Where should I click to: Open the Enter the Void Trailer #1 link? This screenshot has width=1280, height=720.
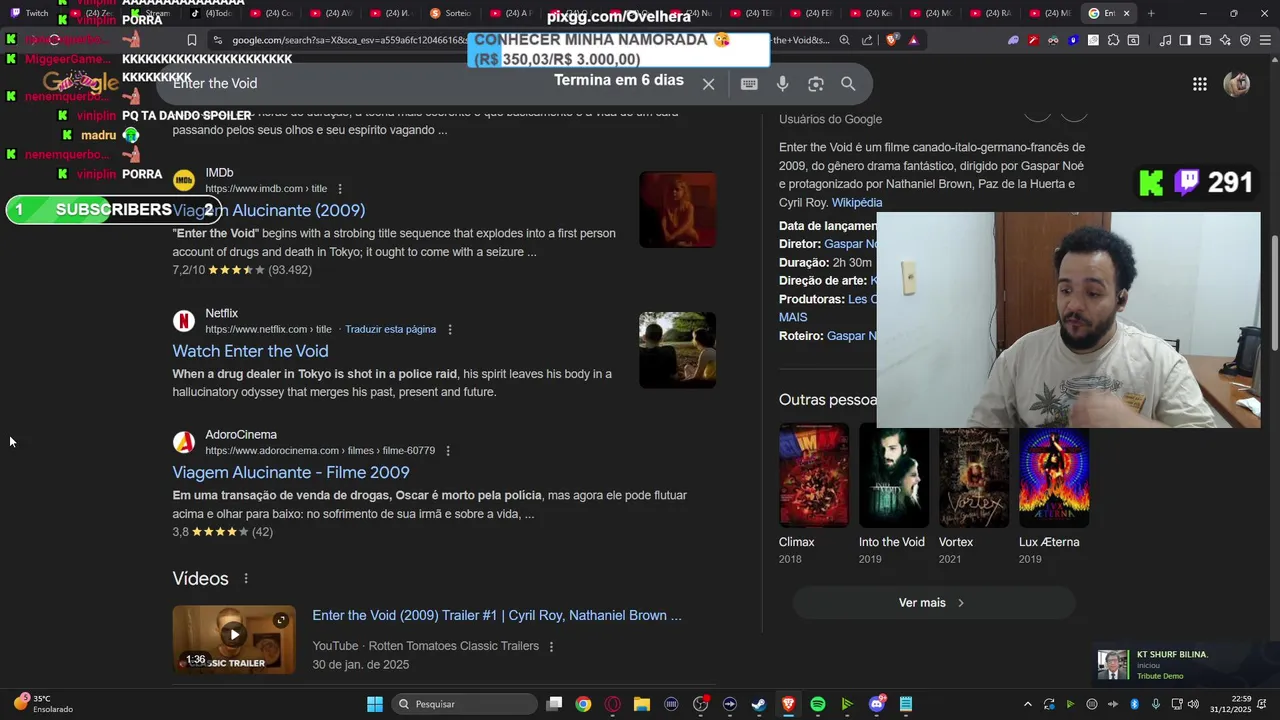pyautogui.click(x=497, y=616)
